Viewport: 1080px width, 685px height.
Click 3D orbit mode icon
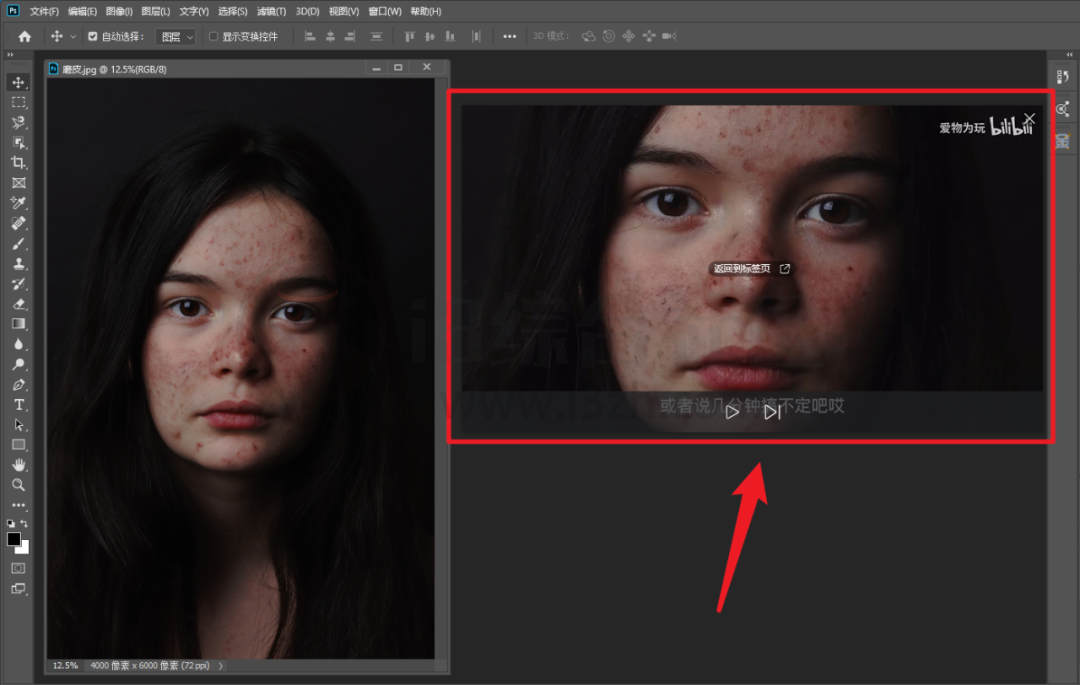click(588, 36)
